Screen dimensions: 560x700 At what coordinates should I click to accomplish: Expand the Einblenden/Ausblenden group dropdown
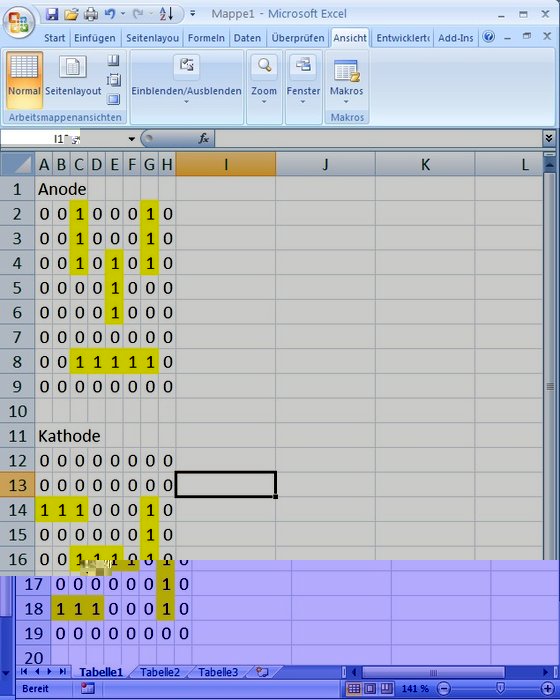point(186,79)
